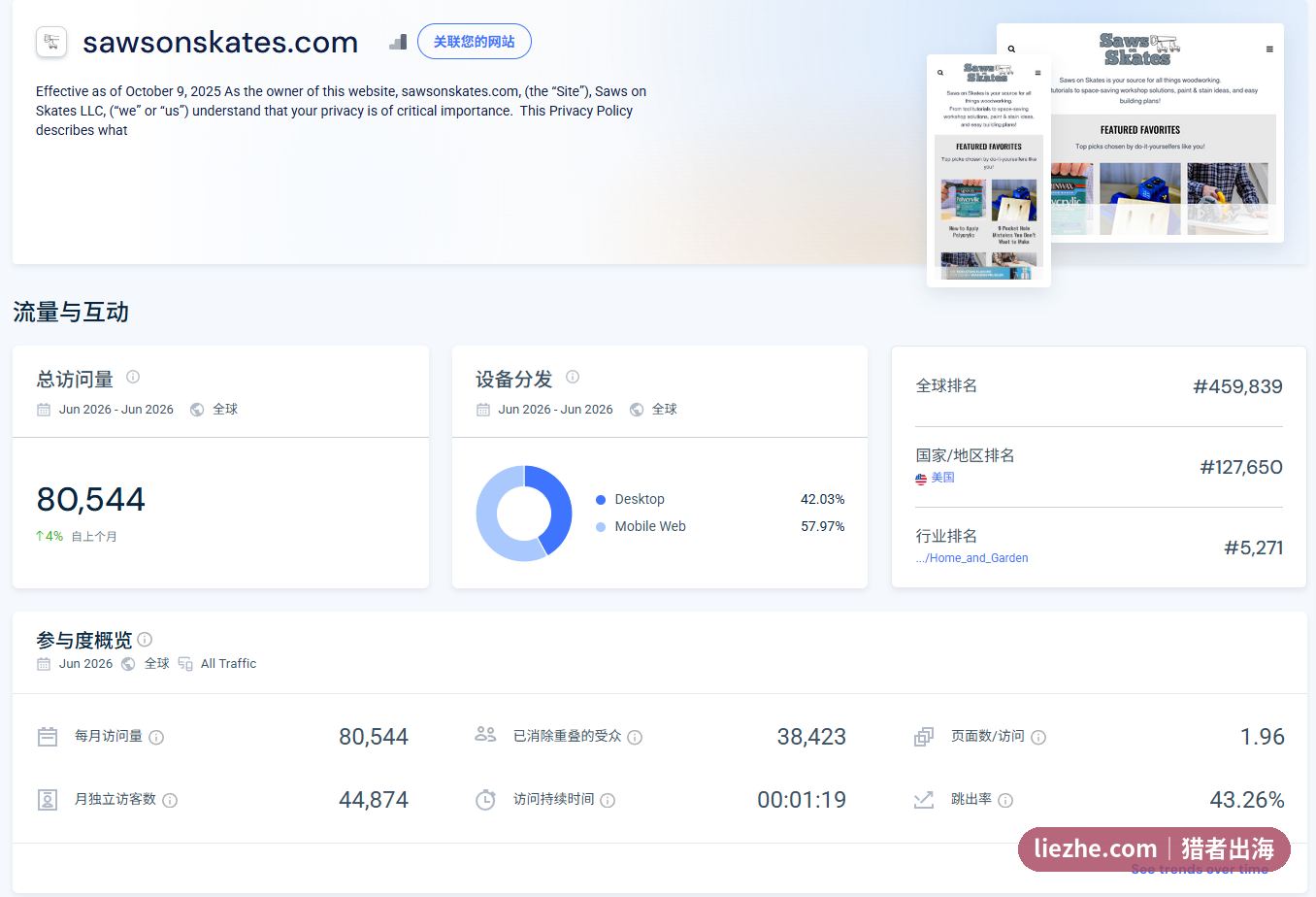Click info icon next to 已消除重叠的受众

(635, 738)
